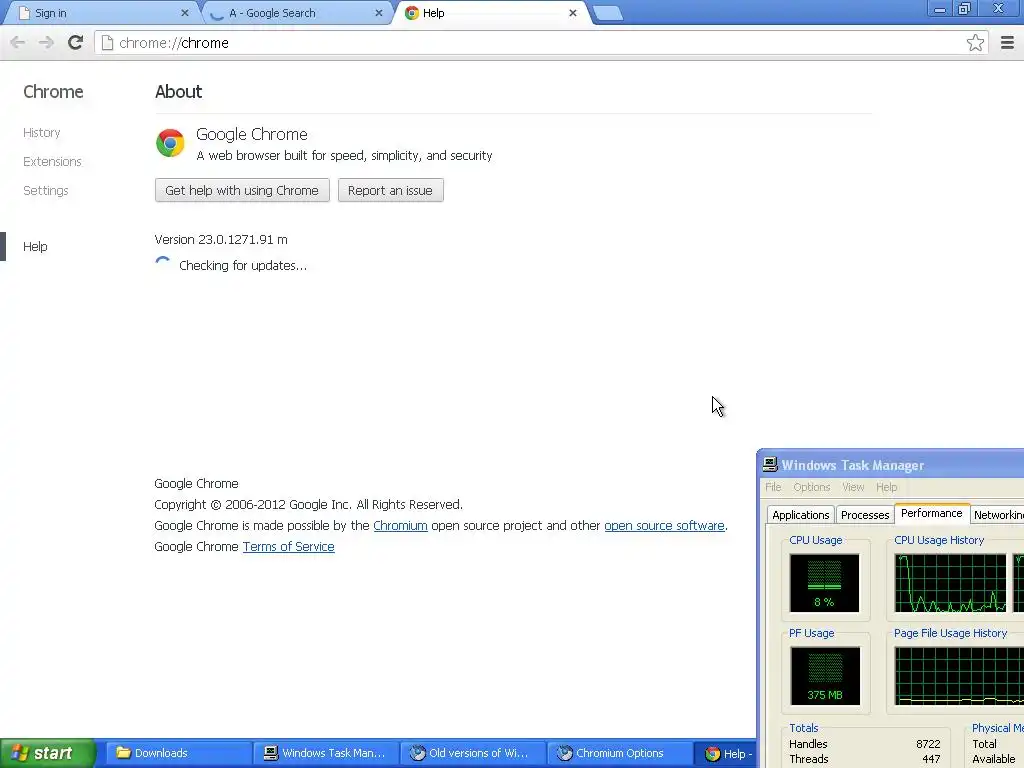Open the Terms of Service link

coord(289,547)
